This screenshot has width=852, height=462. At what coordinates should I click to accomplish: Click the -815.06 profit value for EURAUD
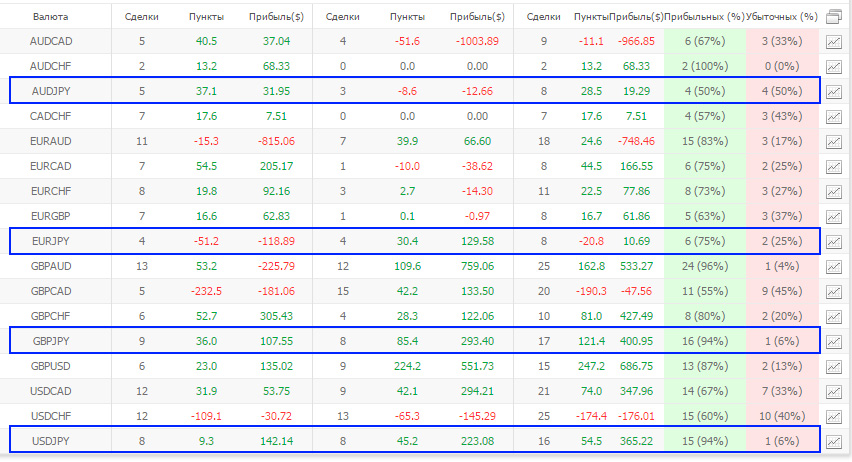coord(277,141)
